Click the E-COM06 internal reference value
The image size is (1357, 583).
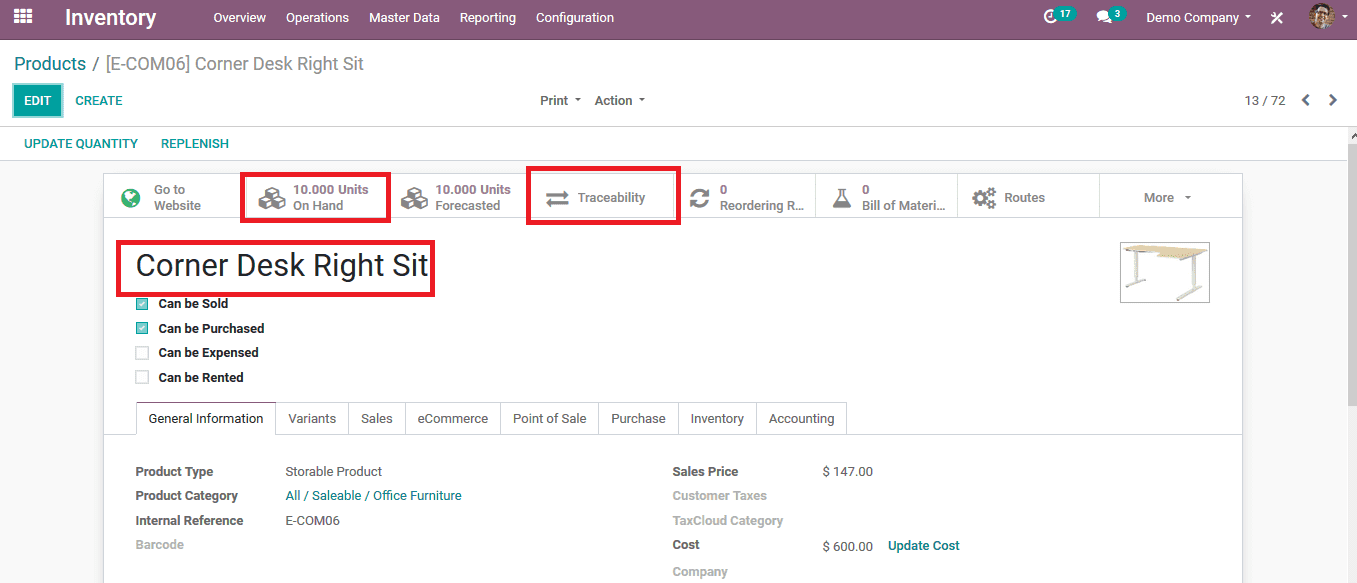point(313,521)
